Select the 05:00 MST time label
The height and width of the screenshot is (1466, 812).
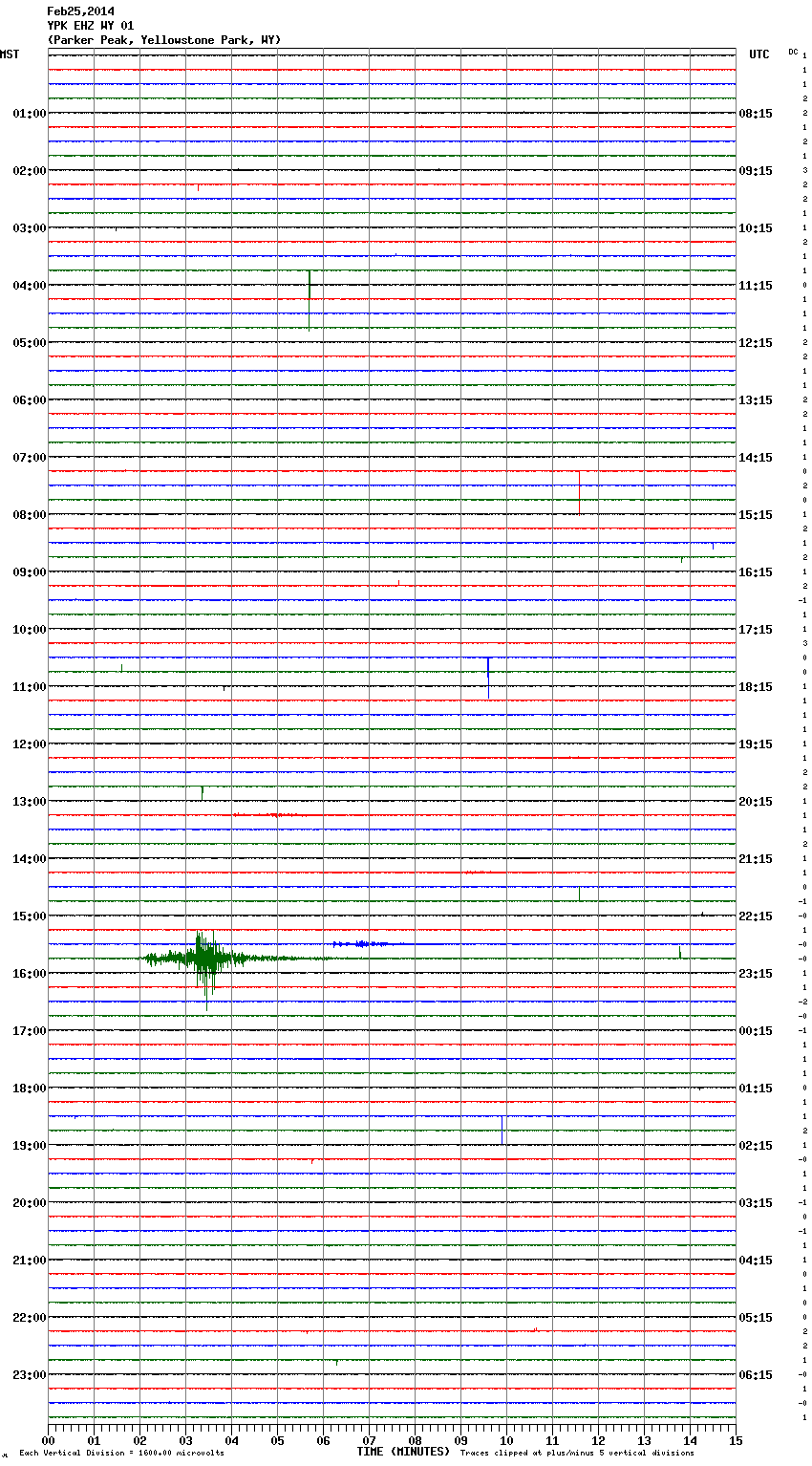click(x=30, y=343)
